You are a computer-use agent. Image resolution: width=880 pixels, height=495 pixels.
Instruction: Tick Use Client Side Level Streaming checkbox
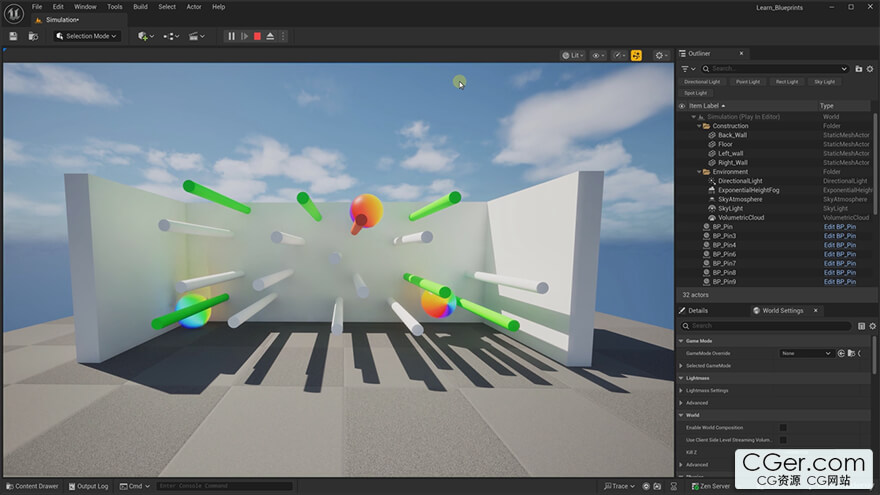(783, 440)
